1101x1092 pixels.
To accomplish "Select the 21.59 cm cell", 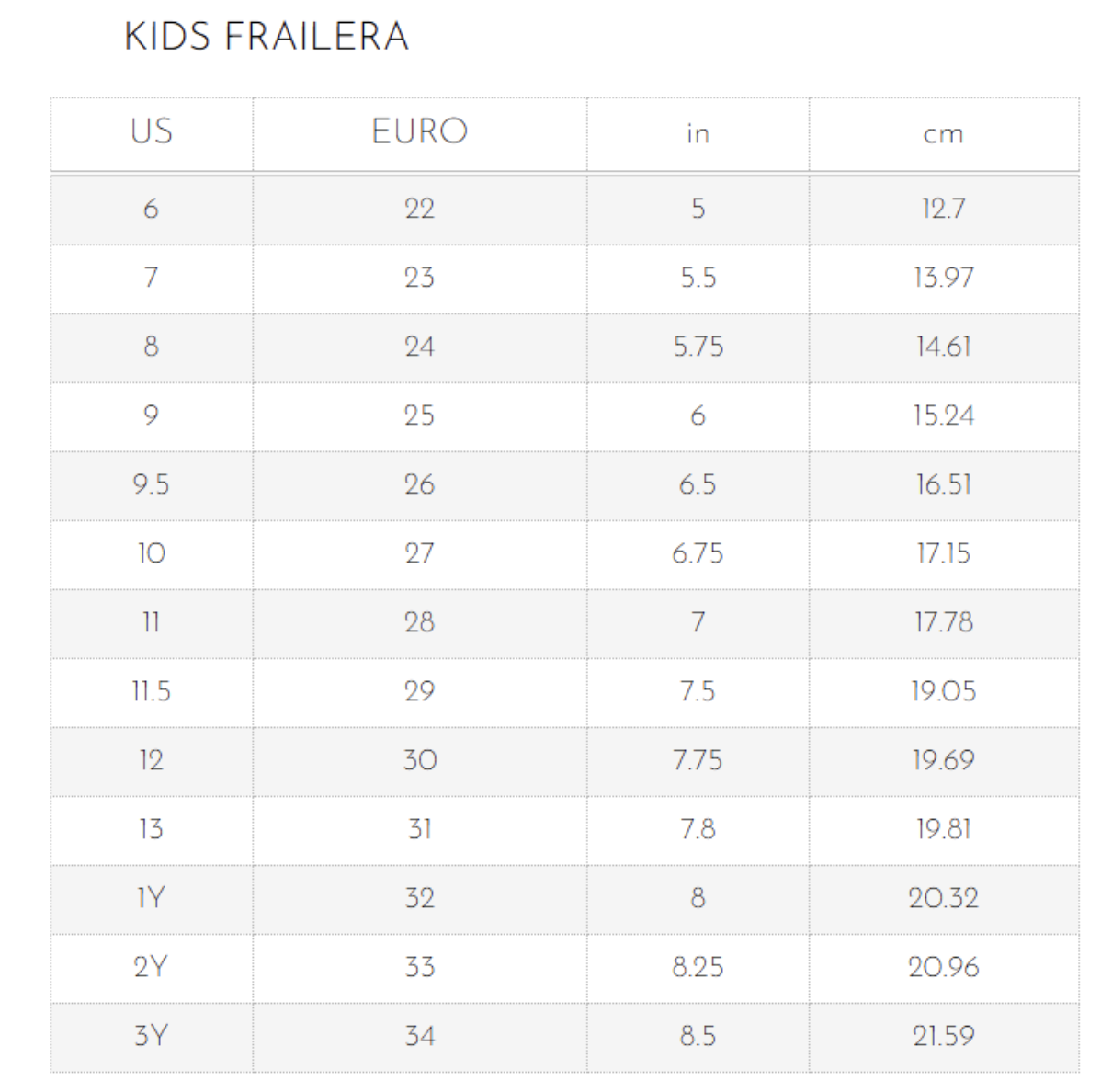I will [x=944, y=1036].
